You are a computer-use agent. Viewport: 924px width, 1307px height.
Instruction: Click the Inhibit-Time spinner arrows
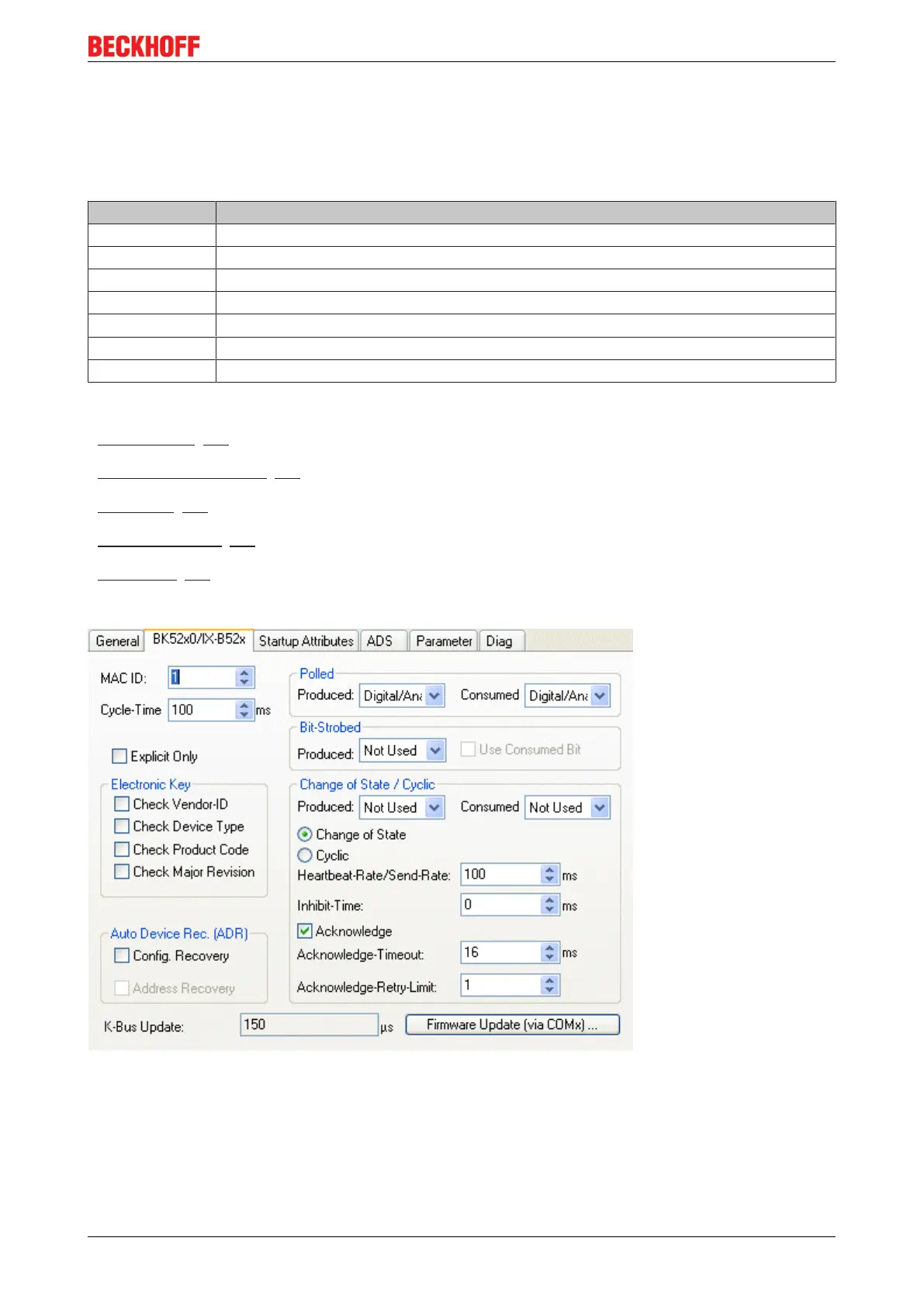[x=550, y=904]
